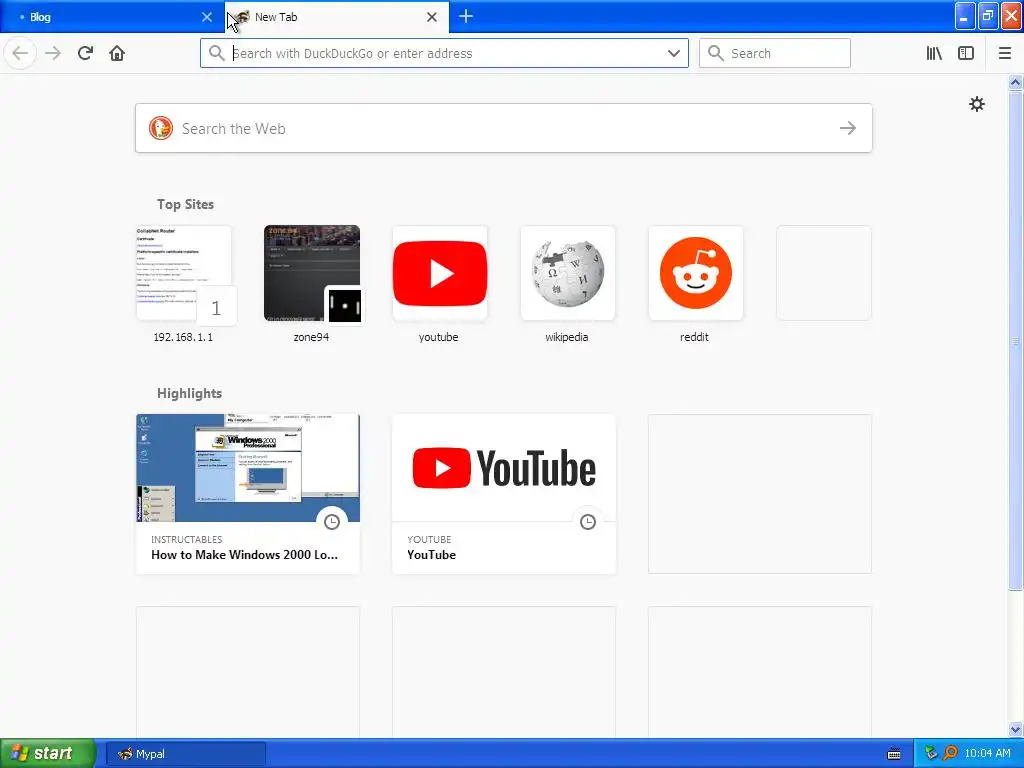This screenshot has width=1024, height=768.
Task: Click the orange magnifier tray icon
Action: point(950,754)
